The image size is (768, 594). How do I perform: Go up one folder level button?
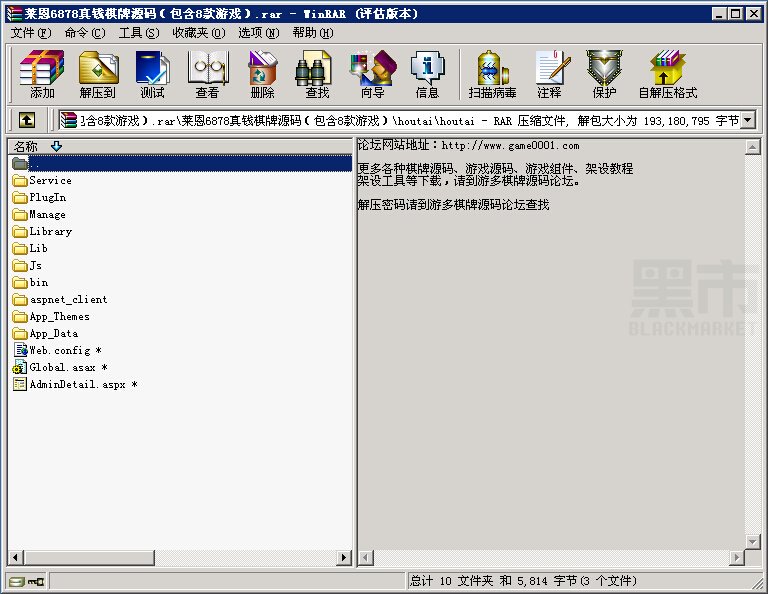27,120
